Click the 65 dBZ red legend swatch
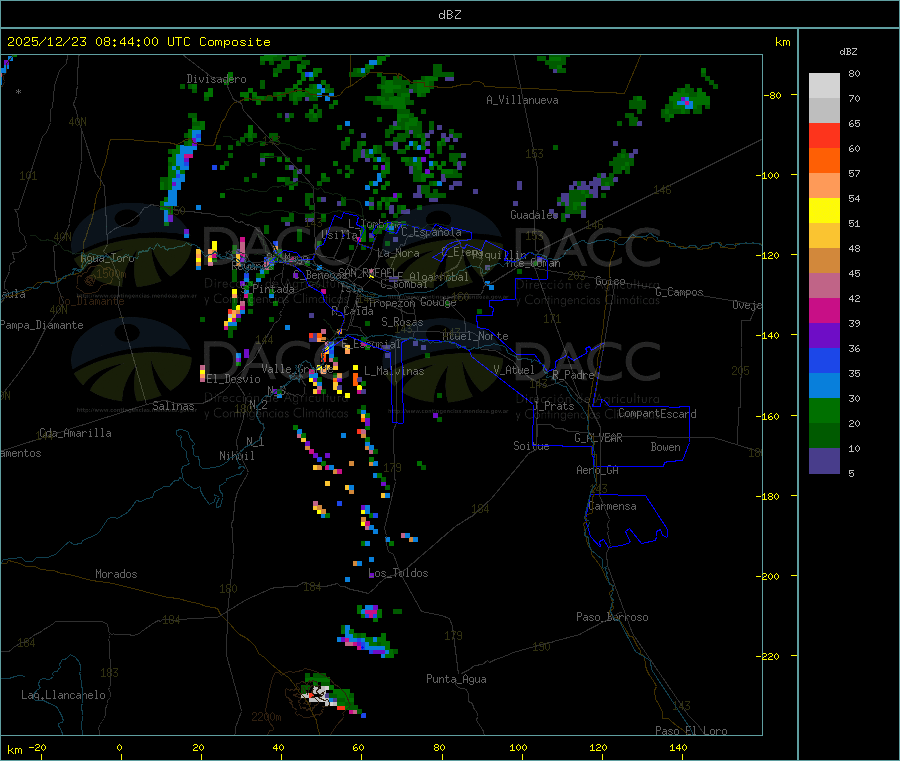The height and width of the screenshot is (761, 900). pos(824,135)
